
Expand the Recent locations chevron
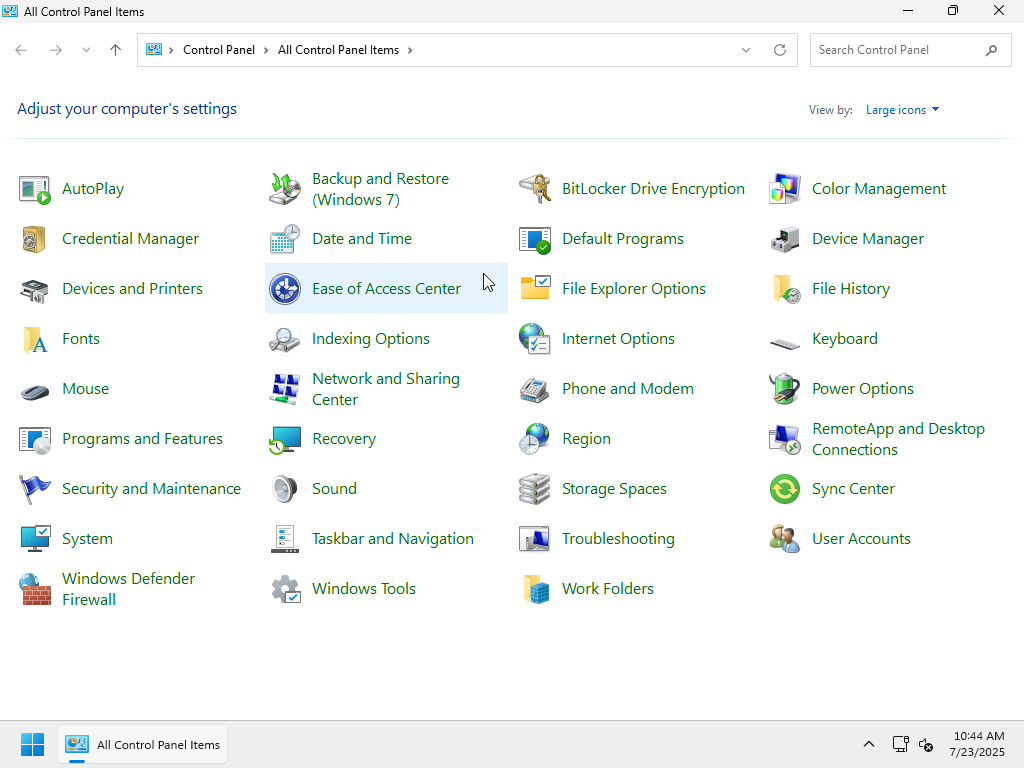86,50
